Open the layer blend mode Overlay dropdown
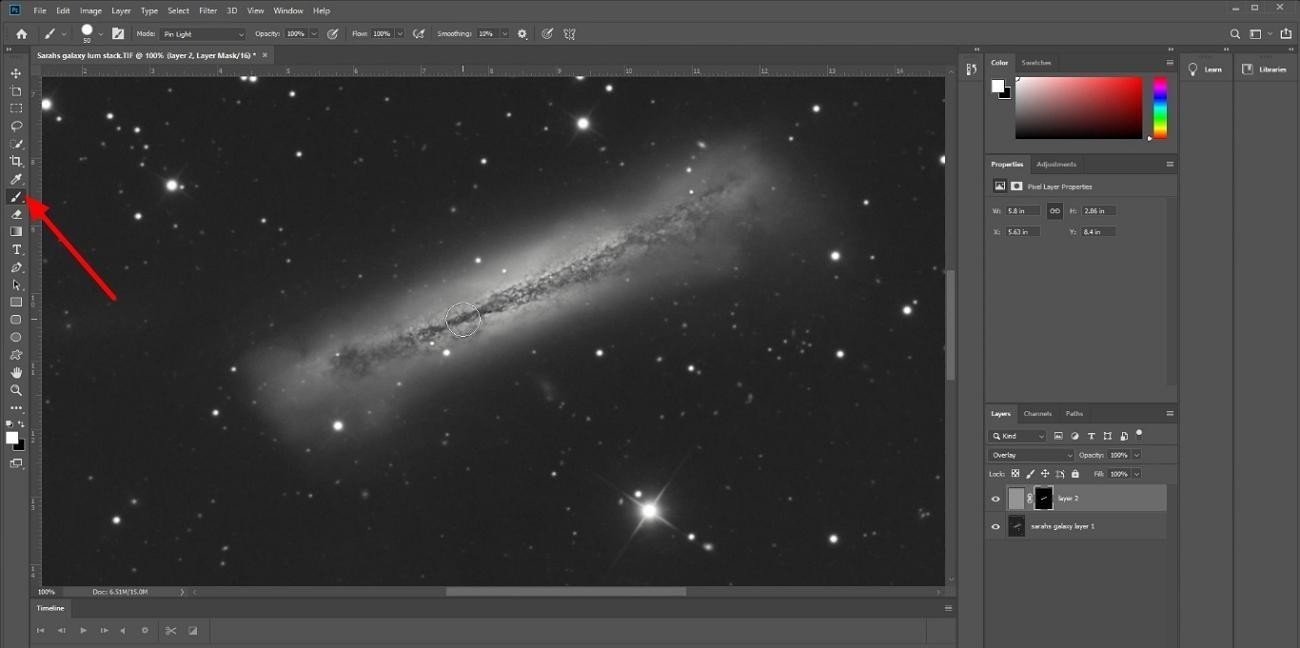 1031,455
